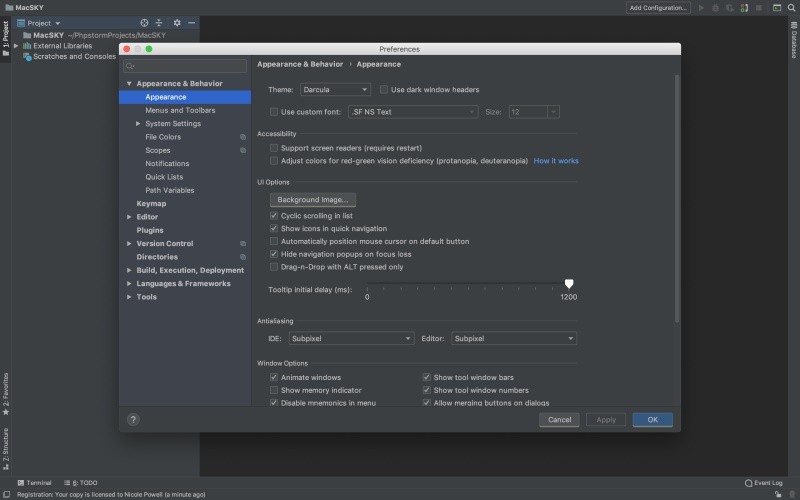Click the Stop square icon in toolbar

(759, 8)
